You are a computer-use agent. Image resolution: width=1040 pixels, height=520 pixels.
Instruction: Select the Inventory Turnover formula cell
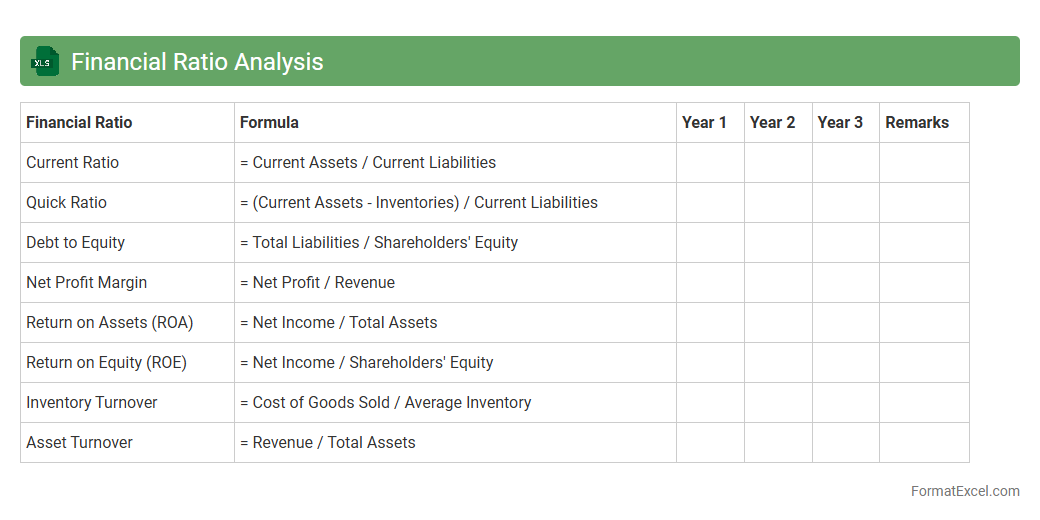(385, 403)
